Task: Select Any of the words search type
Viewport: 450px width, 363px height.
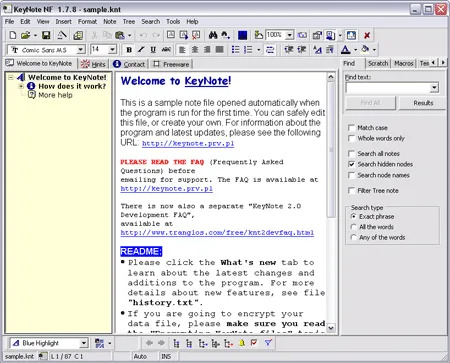Action: coord(353,237)
